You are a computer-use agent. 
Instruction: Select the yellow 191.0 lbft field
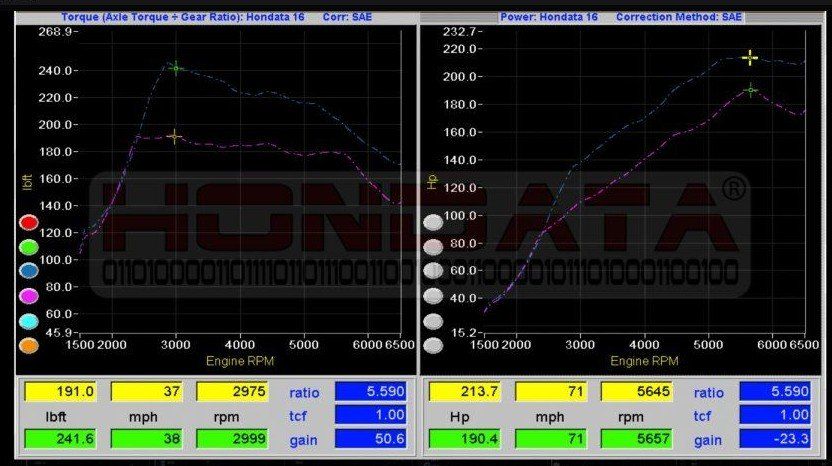coord(60,392)
